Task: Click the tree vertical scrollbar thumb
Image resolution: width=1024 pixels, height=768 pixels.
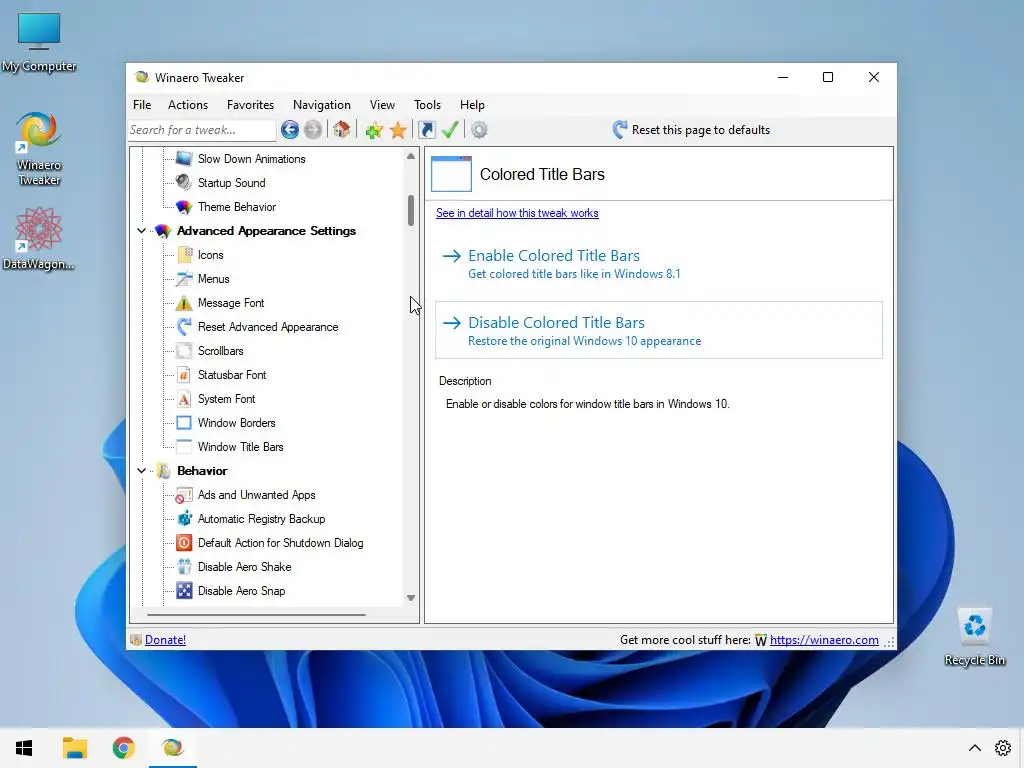Action: (411, 210)
